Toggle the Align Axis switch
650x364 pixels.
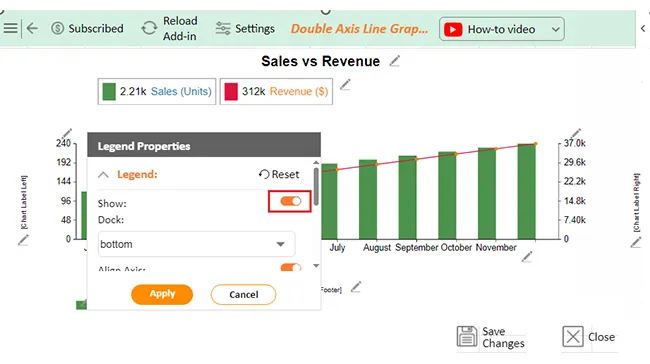[x=291, y=267]
